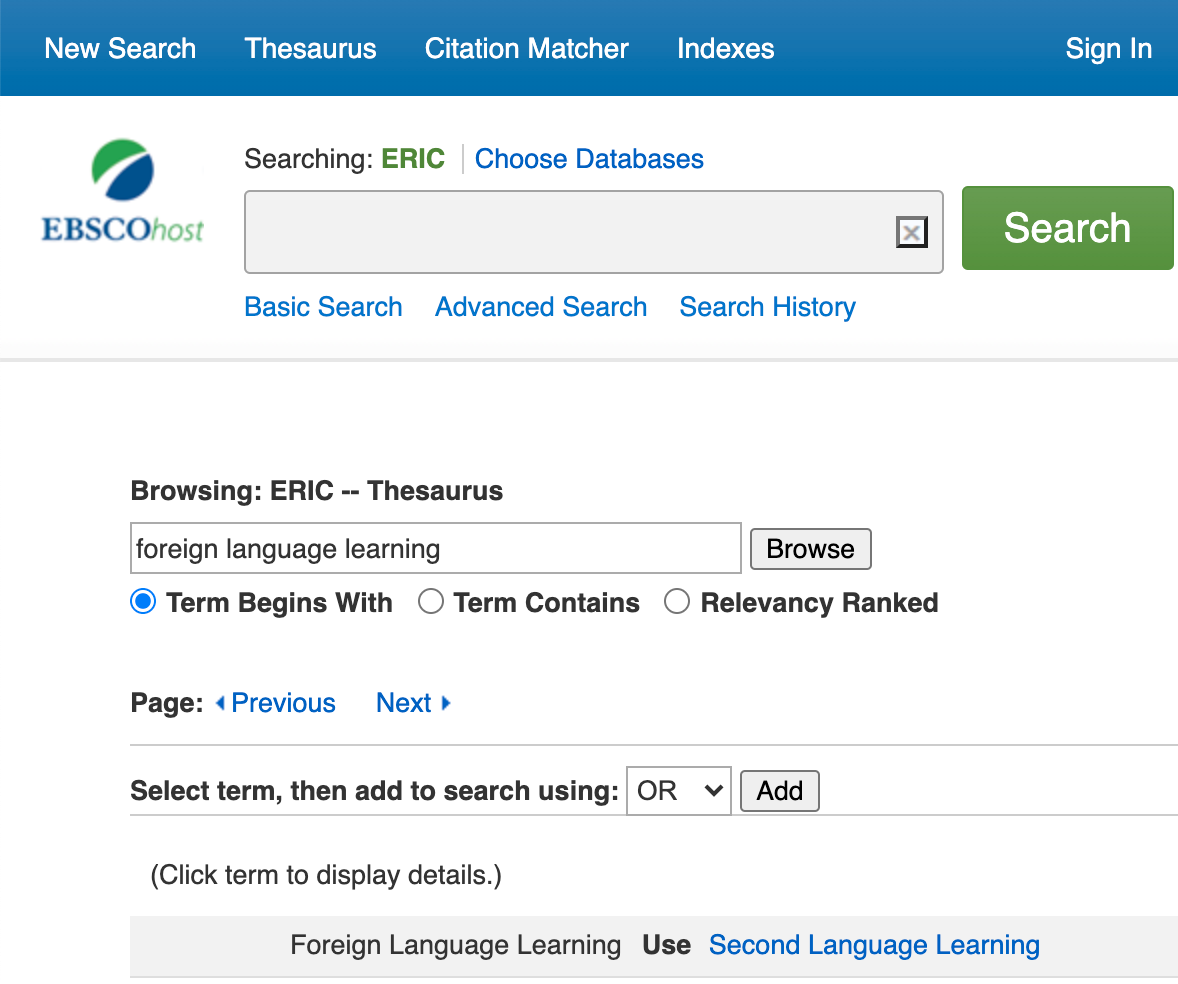Click the Browse button
1178x984 pixels.
click(x=810, y=549)
